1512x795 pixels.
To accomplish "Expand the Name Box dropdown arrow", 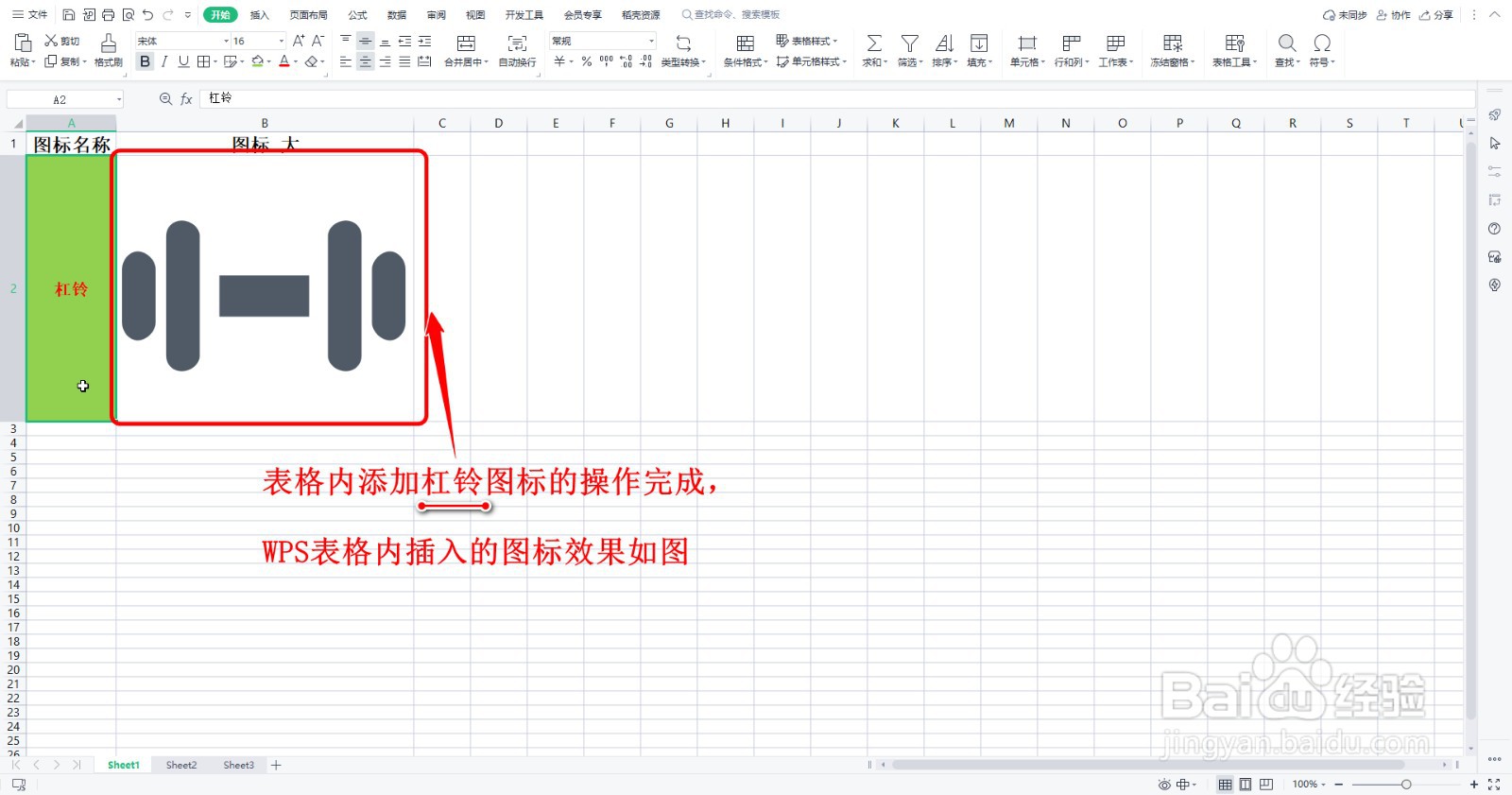I will (119, 99).
